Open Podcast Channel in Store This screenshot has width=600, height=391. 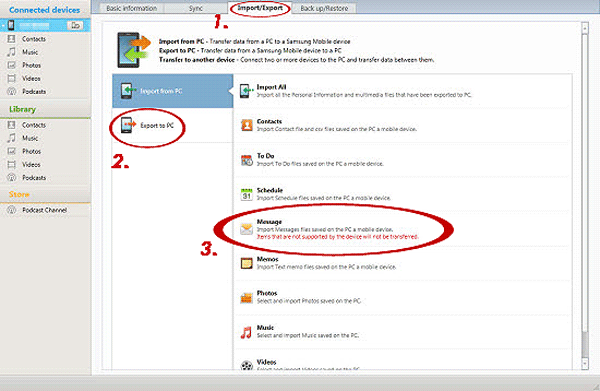pos(44,210)
